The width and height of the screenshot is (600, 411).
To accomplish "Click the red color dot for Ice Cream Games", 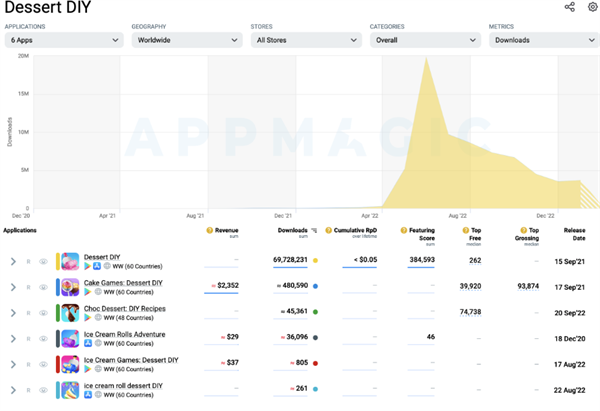I will point(315,363).
